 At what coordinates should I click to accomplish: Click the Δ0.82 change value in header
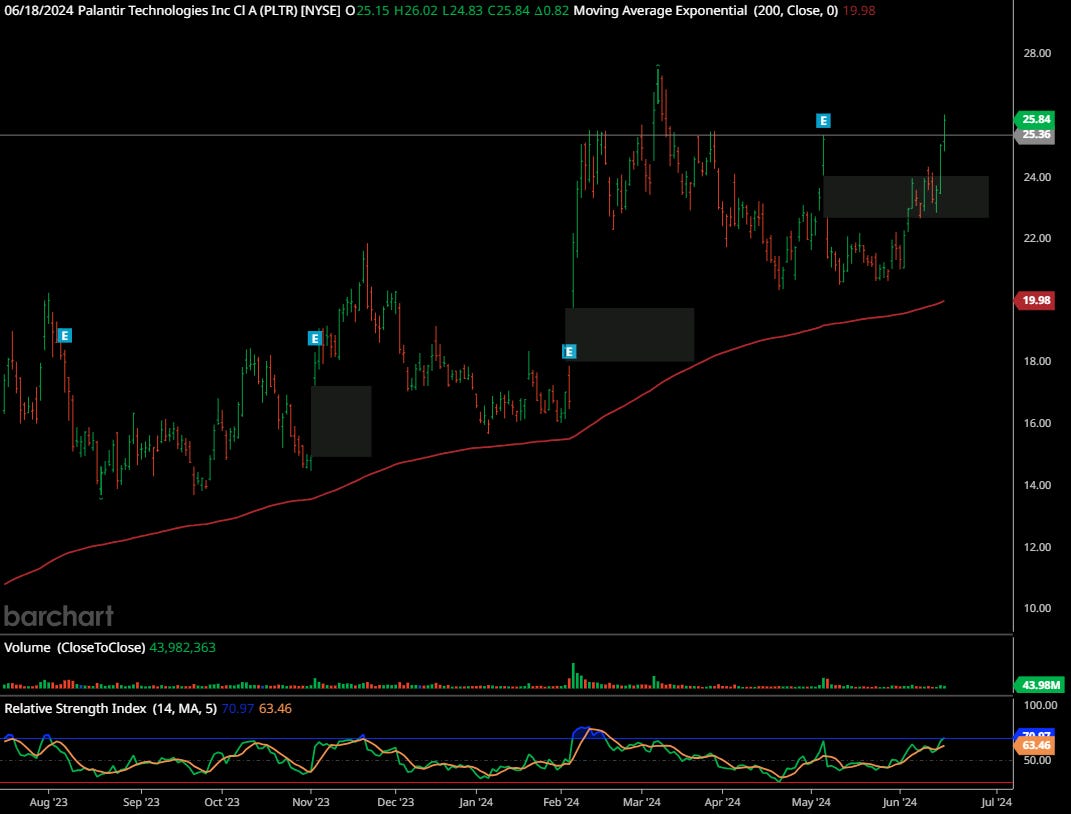551,11
